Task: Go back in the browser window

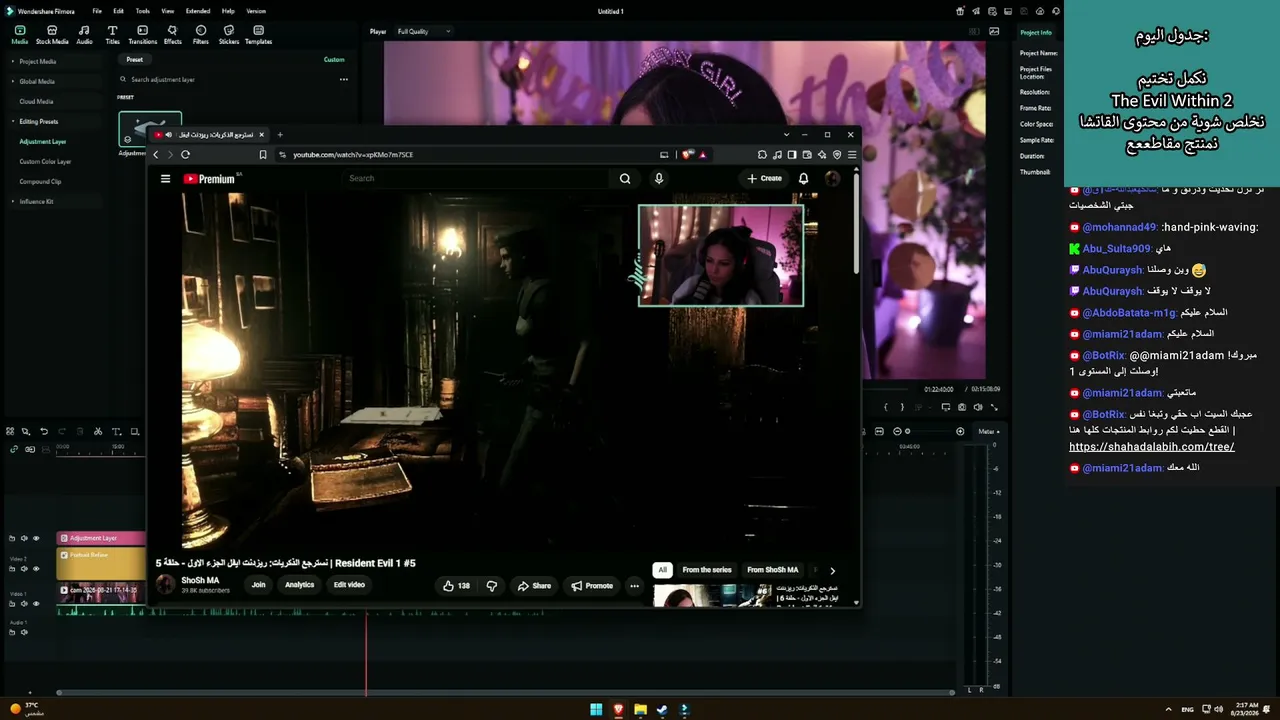Action: 155,155
